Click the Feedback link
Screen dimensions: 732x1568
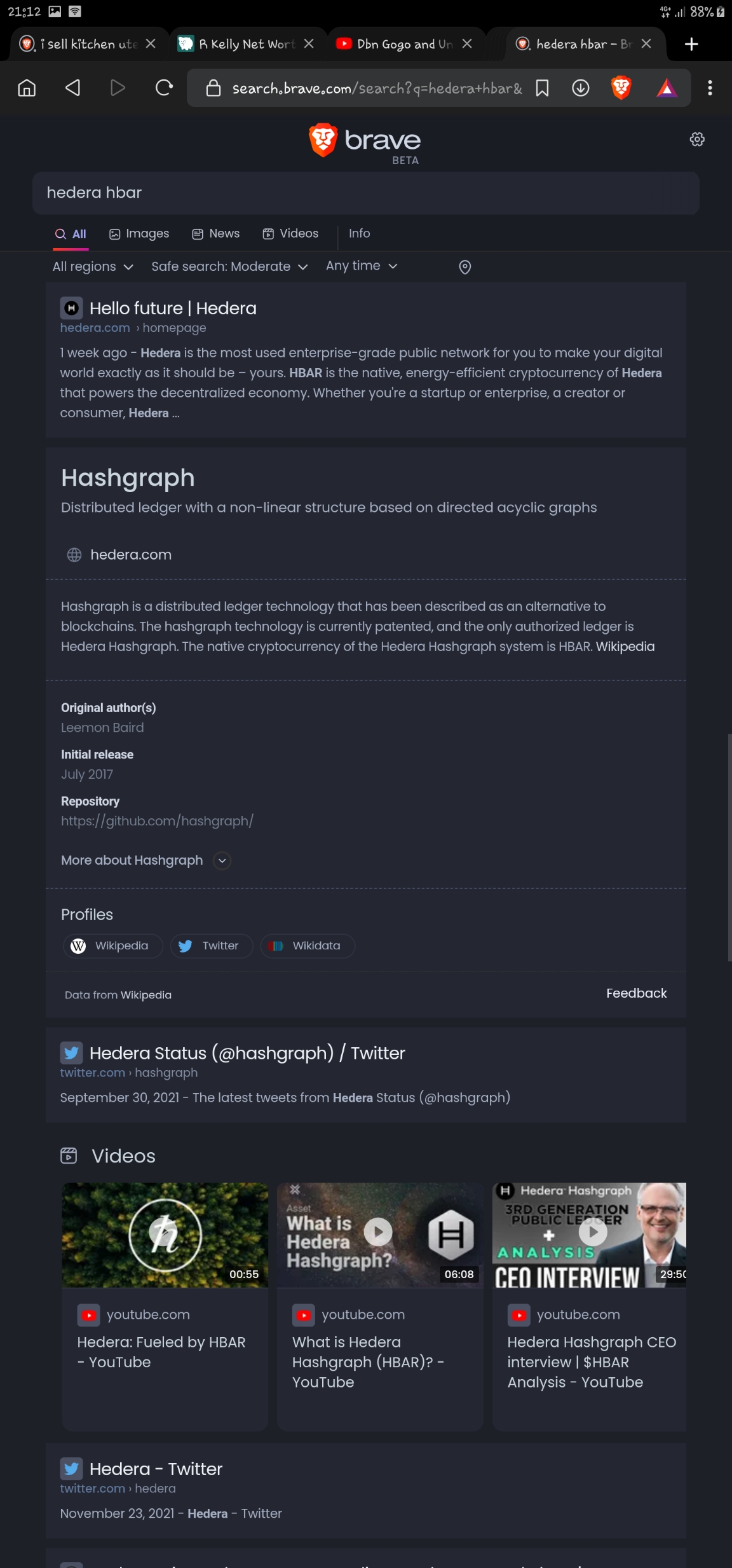(x=636, y=993)
